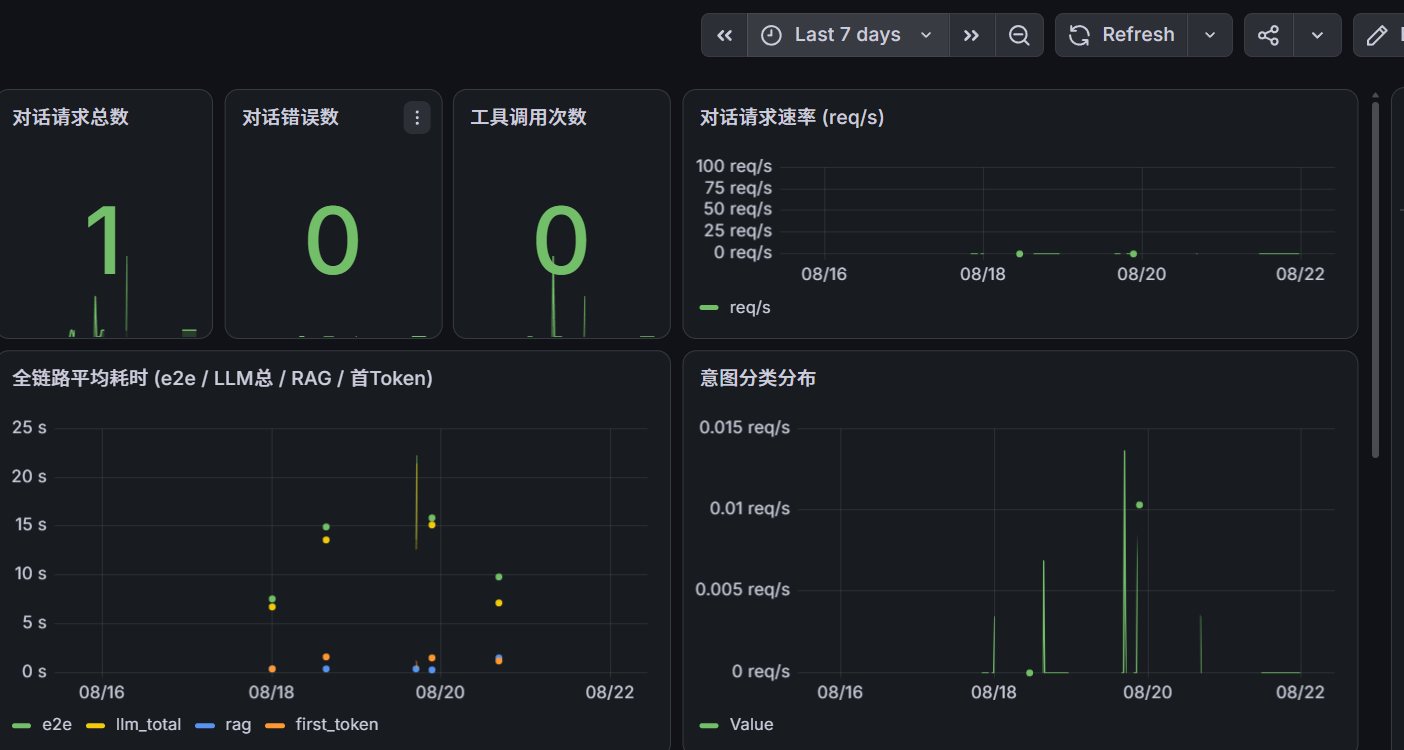Viewport: 1404px width, 750px height.
Task: Click the big 0 value in 工具调用次数
Action: point(561,241)
